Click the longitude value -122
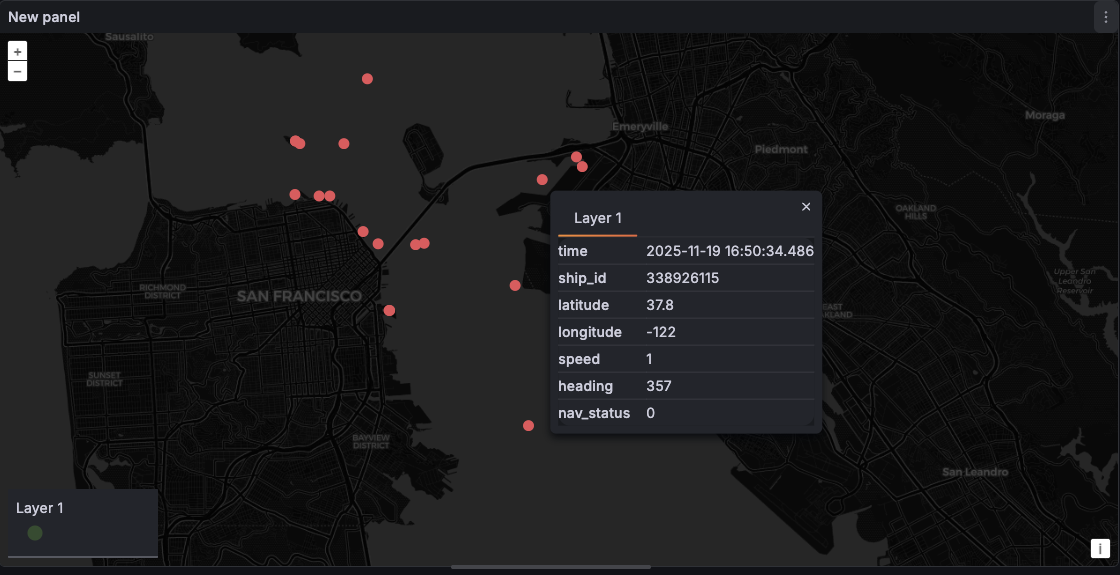Screen dimensions: 1120x575 click(661, 332)
